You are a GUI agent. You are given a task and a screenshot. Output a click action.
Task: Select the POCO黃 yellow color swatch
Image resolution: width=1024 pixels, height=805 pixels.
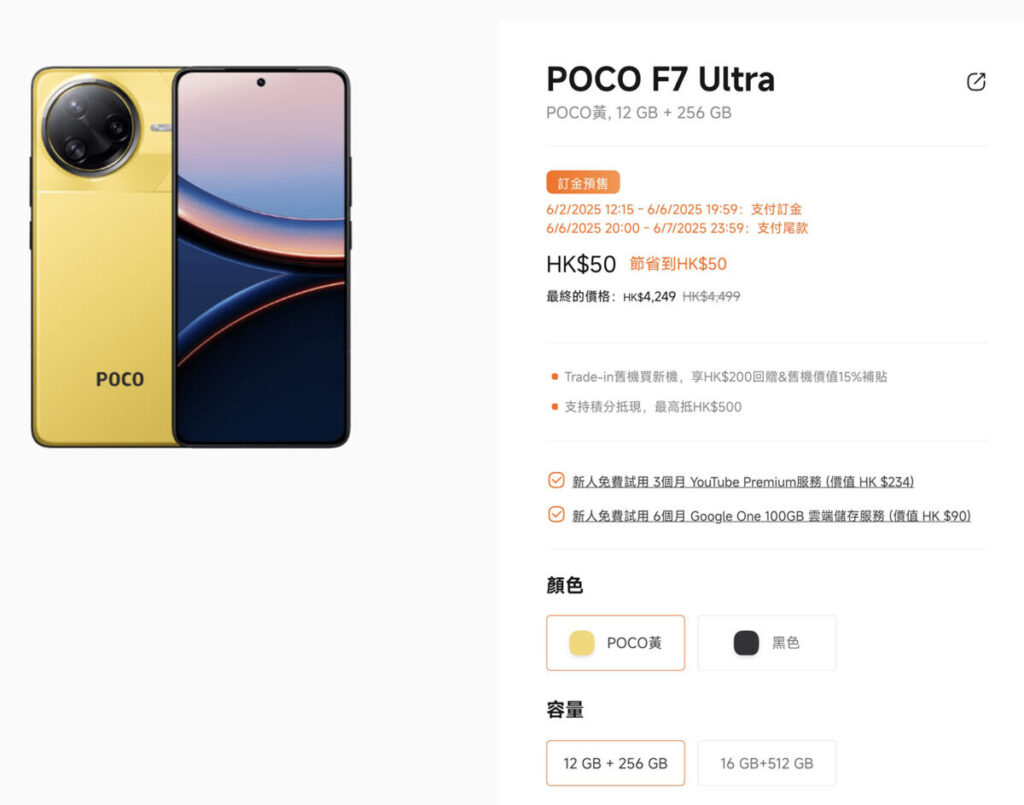click(581, 643)
